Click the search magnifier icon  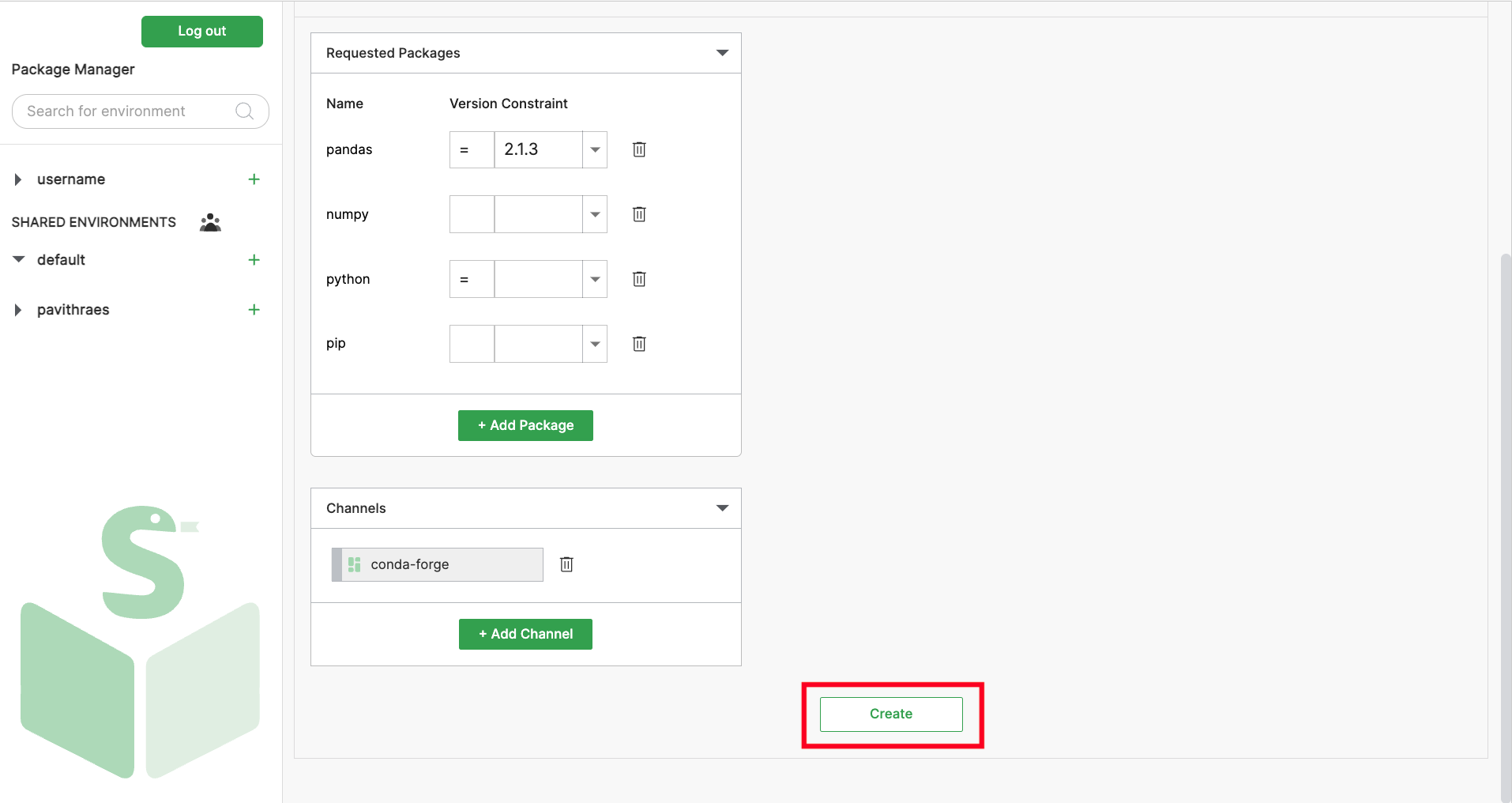(245, 111)
